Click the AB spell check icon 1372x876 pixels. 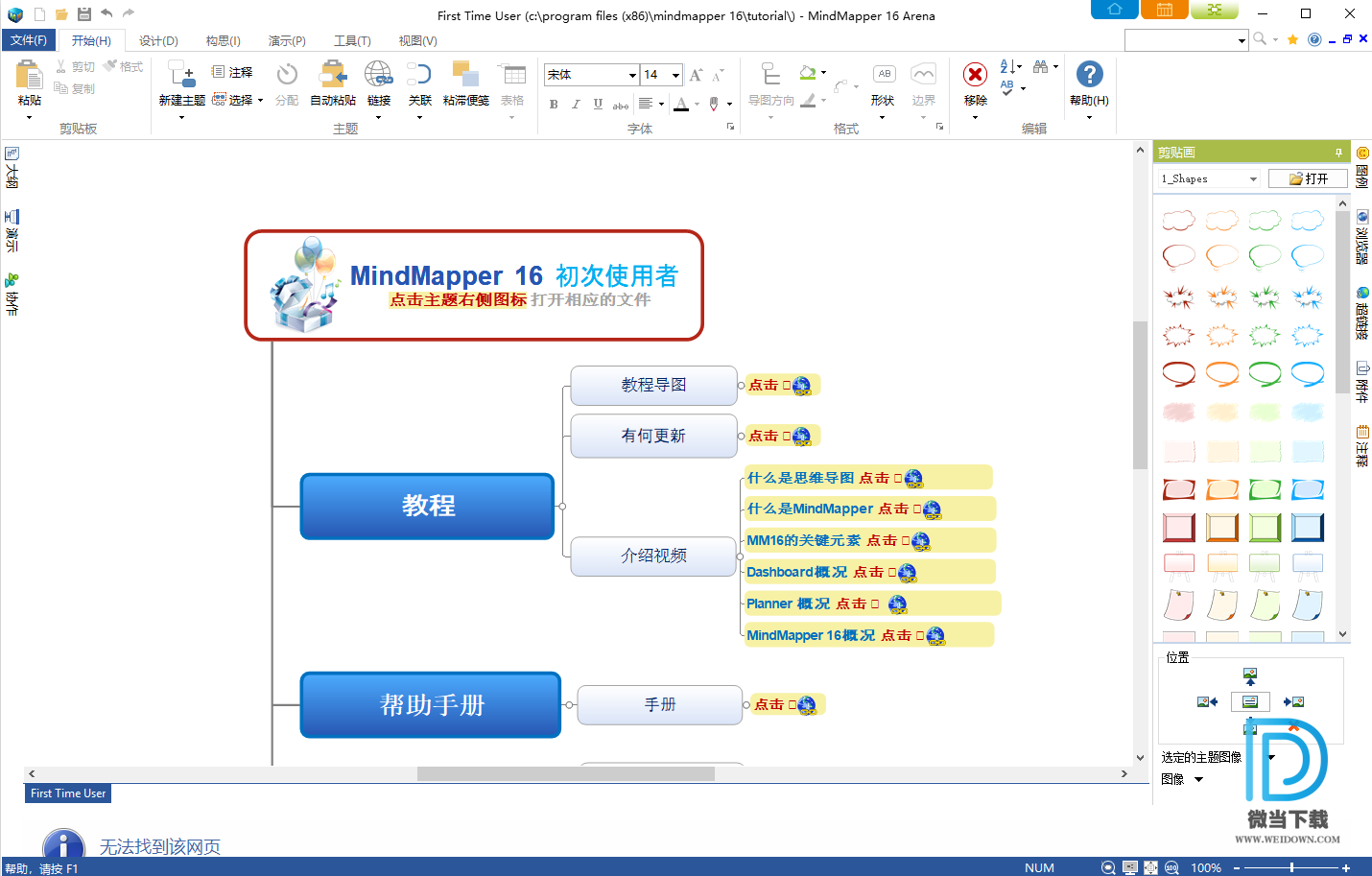tap(1007, 87)
